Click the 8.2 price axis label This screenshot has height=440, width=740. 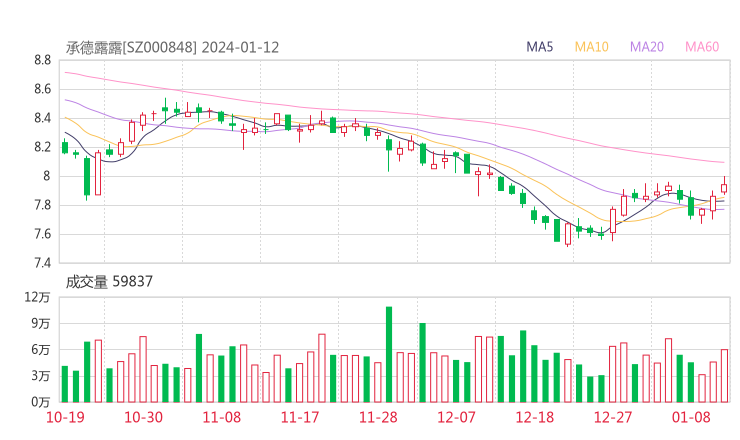42,147
